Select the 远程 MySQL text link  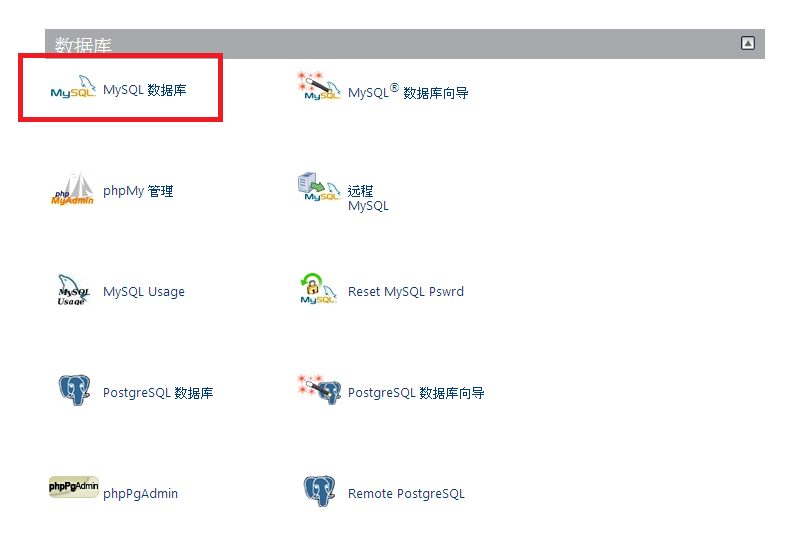click(368, 198)
